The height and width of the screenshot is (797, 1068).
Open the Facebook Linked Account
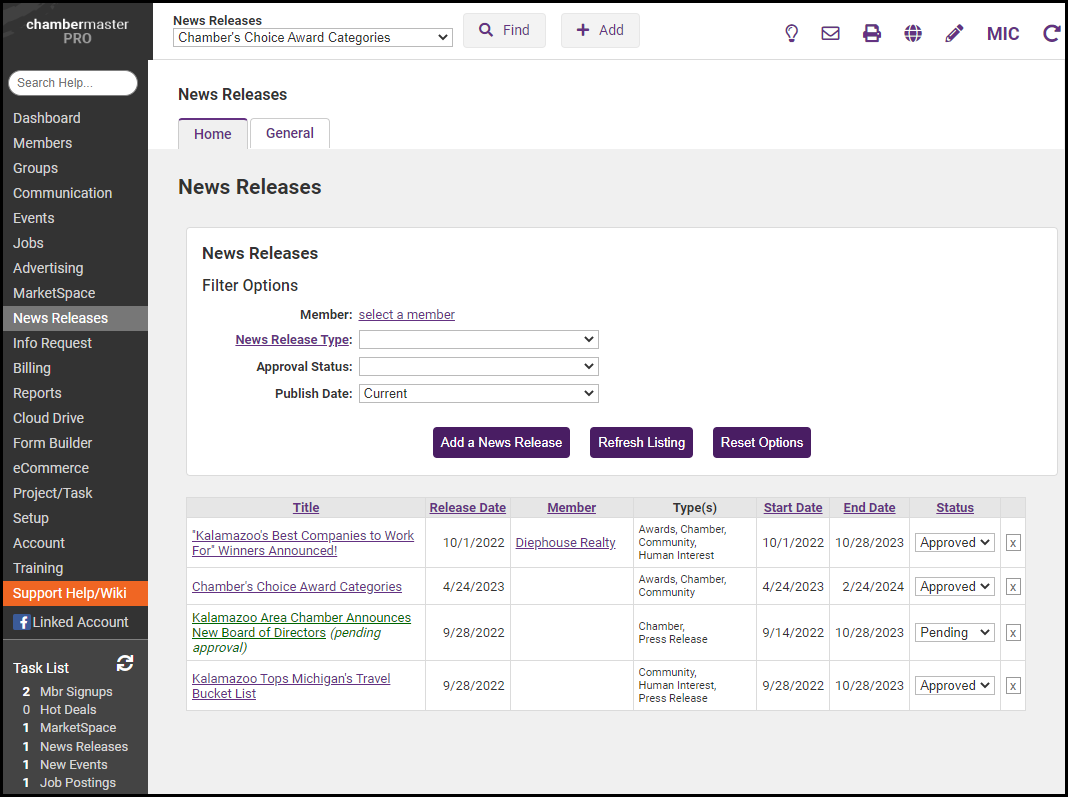pos(70,622)
